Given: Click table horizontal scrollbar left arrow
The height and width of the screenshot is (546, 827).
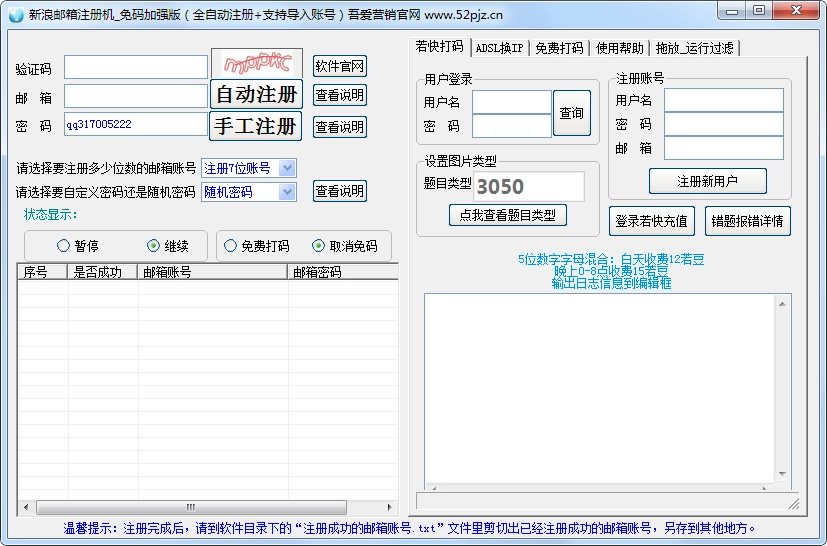Looking at the screenshot, I should (x=26, y=507).
